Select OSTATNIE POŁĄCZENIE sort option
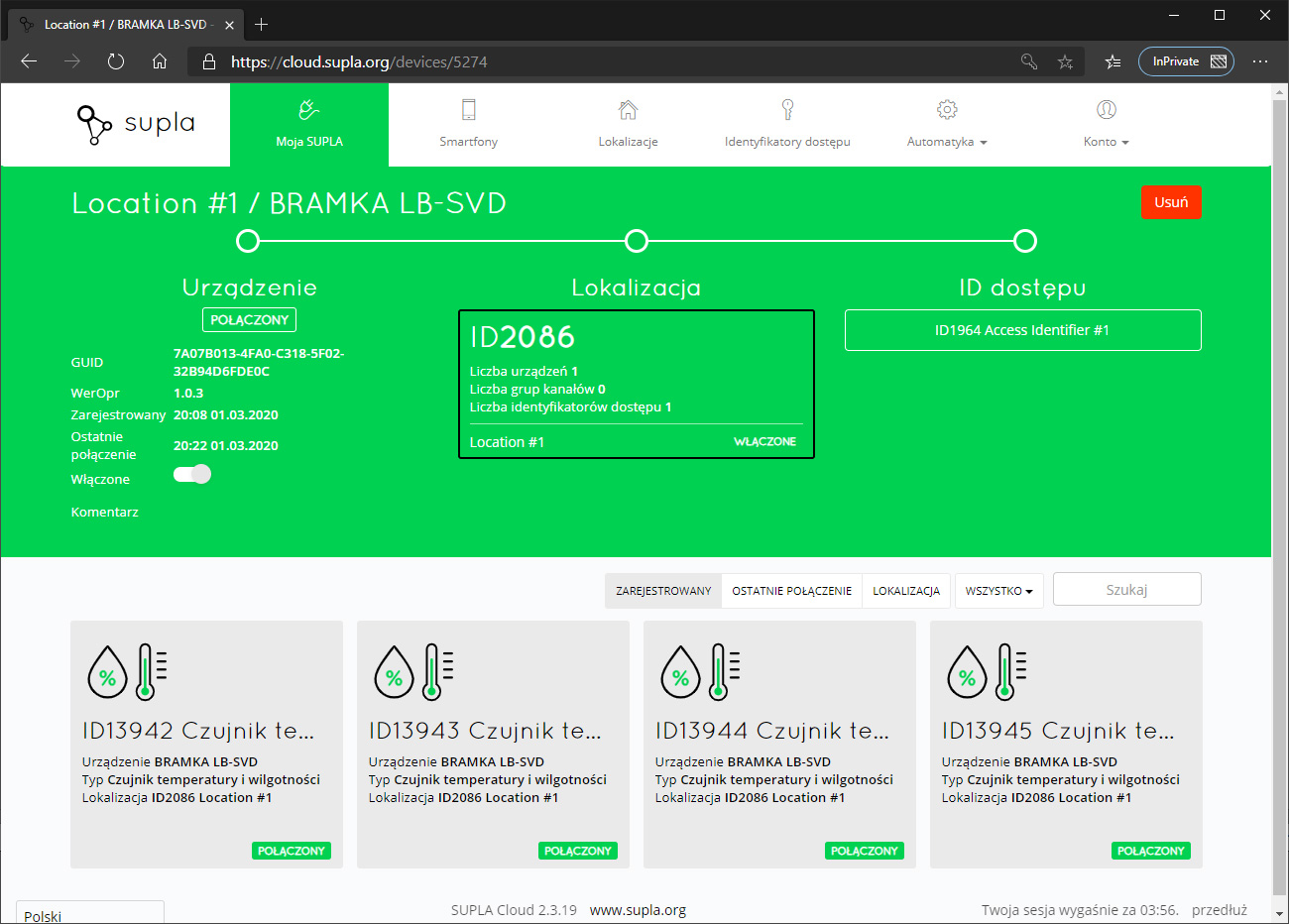This screenshot has height=924, width=1289. (791, 591)
